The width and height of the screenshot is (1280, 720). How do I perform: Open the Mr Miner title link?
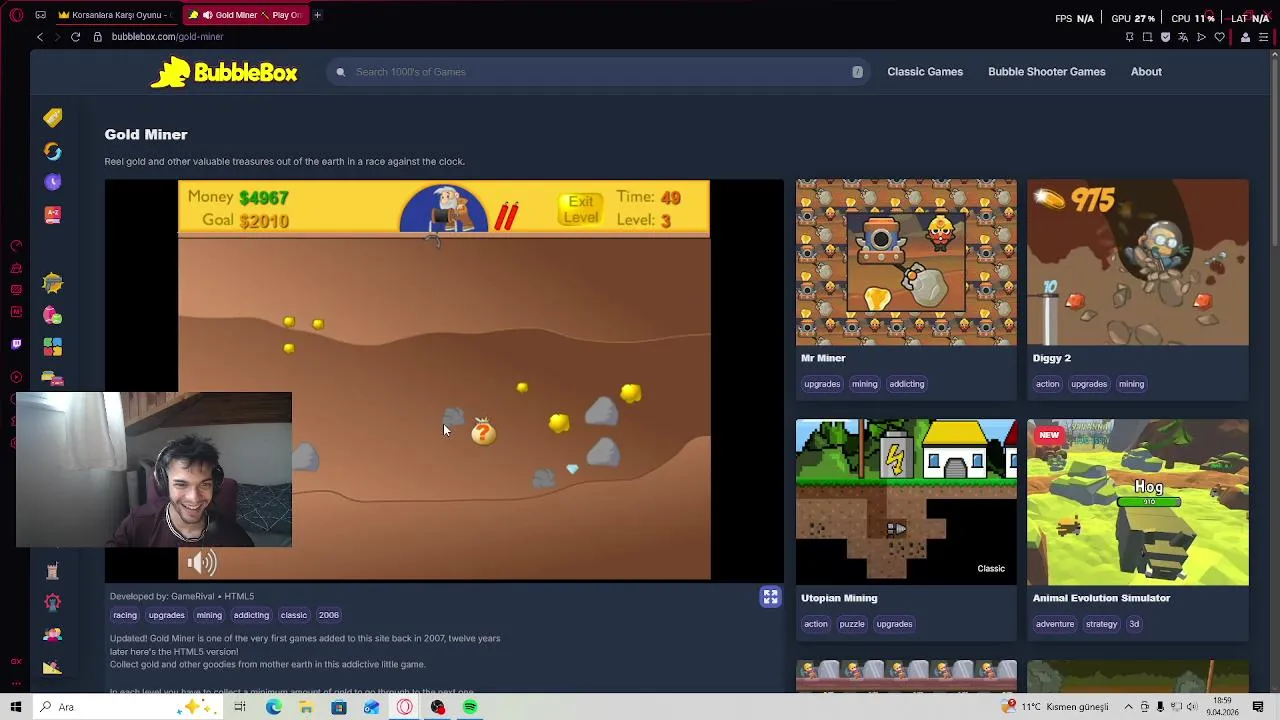(x=823, y=358)
